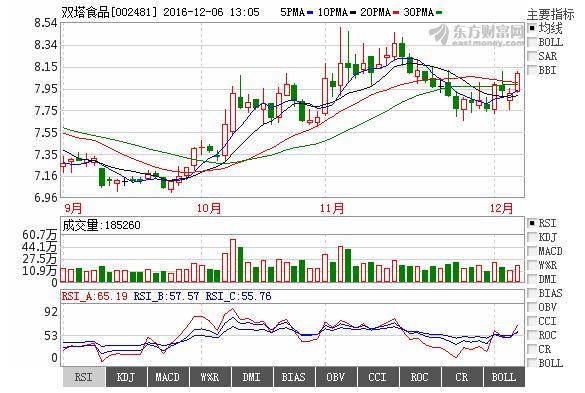Check the DMI side checkbox
This screenshot has width=585, height=393.
point(532,279)
